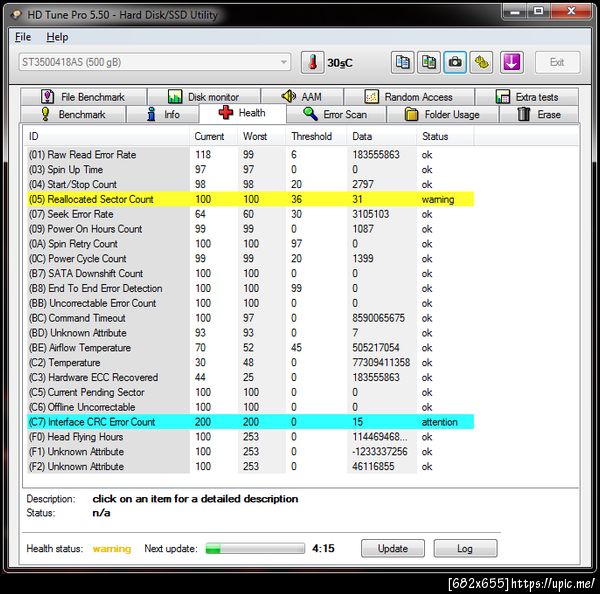Select the Seek Error Rate row
The image size is (600, 594).
[250, 214]
